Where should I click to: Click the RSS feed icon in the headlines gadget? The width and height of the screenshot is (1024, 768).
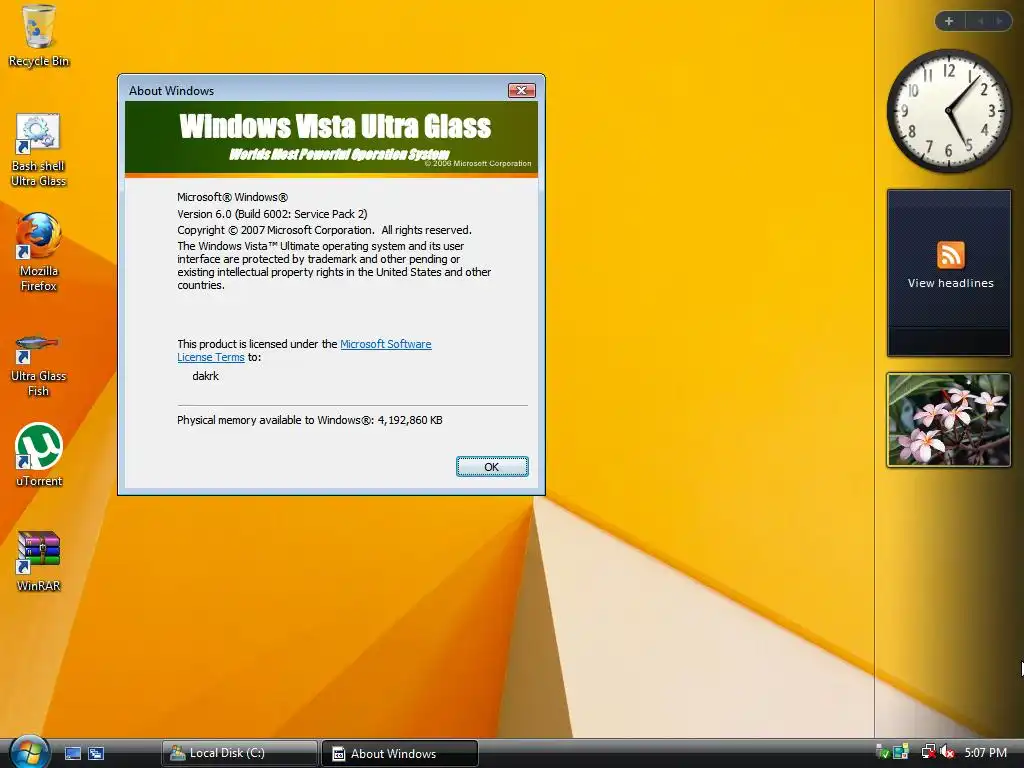(950, 255)
